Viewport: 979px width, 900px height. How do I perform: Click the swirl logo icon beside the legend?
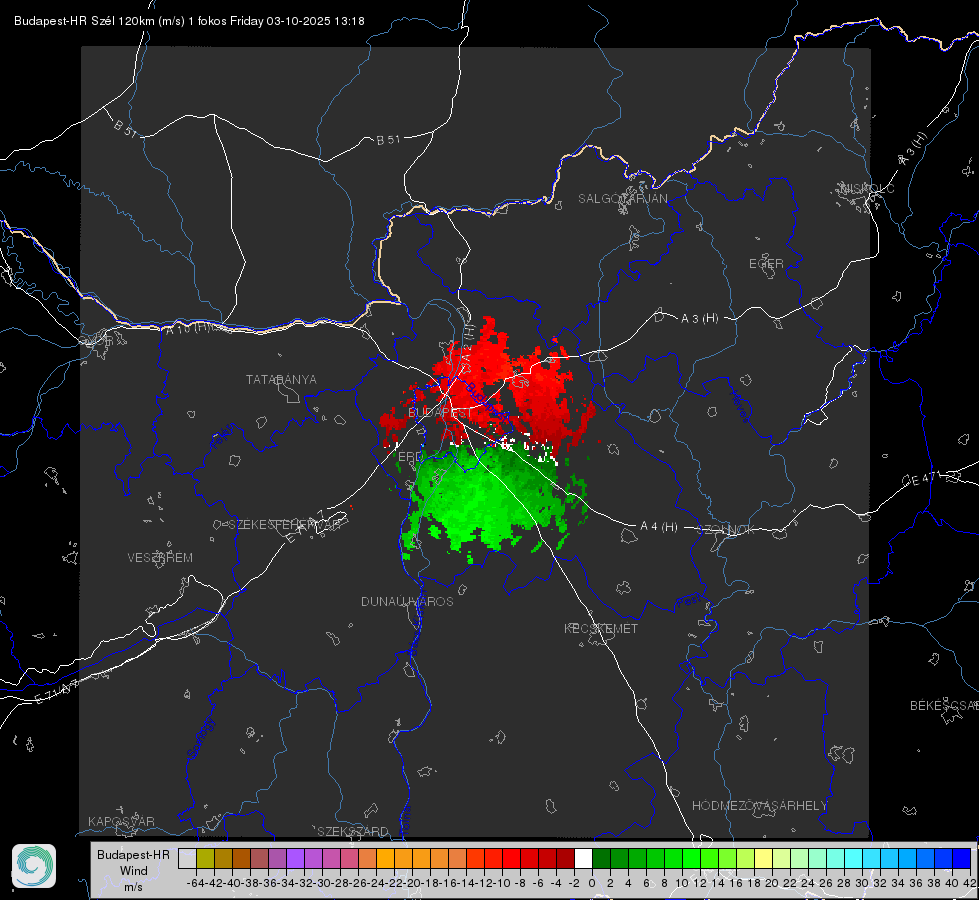click(34, 866)
